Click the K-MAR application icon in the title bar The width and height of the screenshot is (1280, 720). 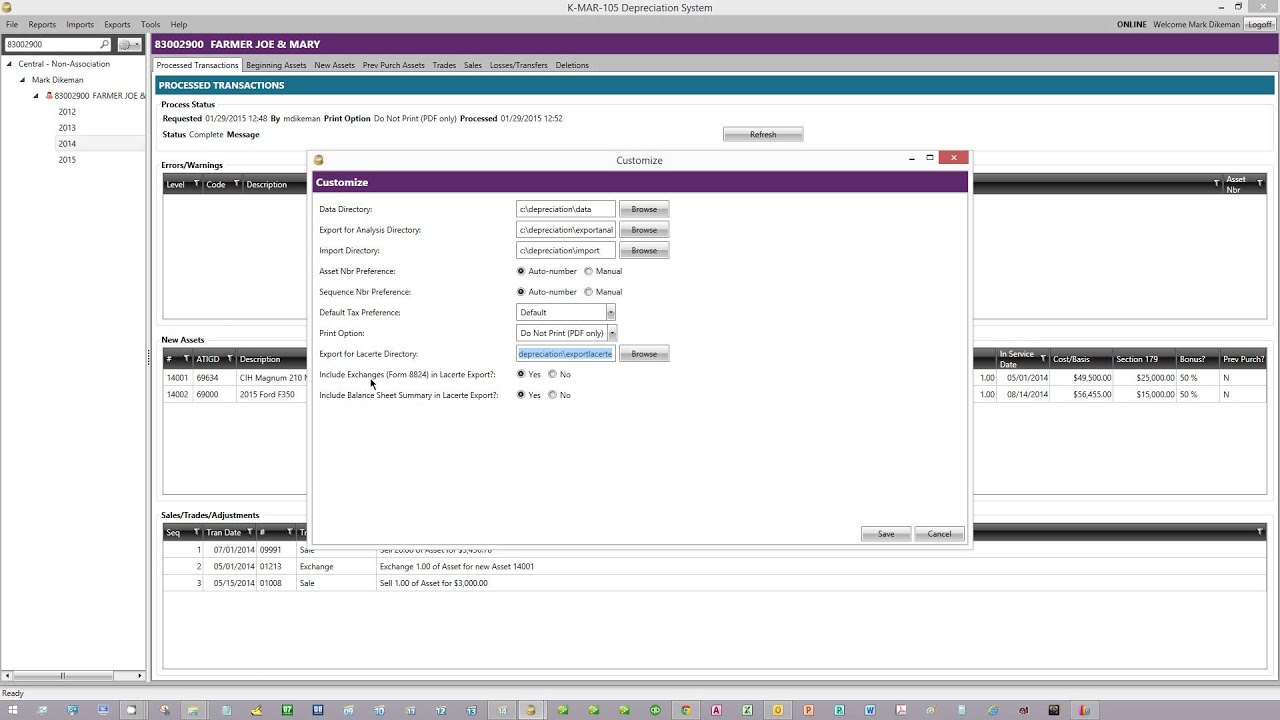[7, 8]
